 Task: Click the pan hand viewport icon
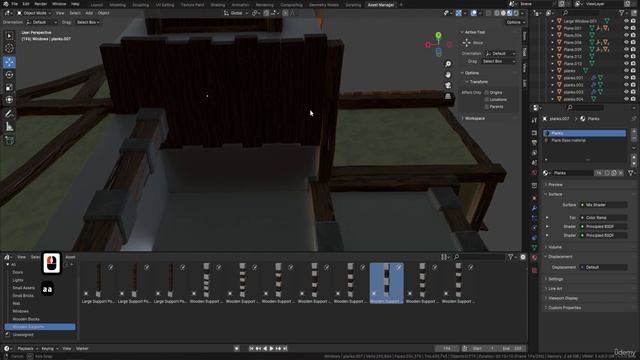tap(448, 75)
